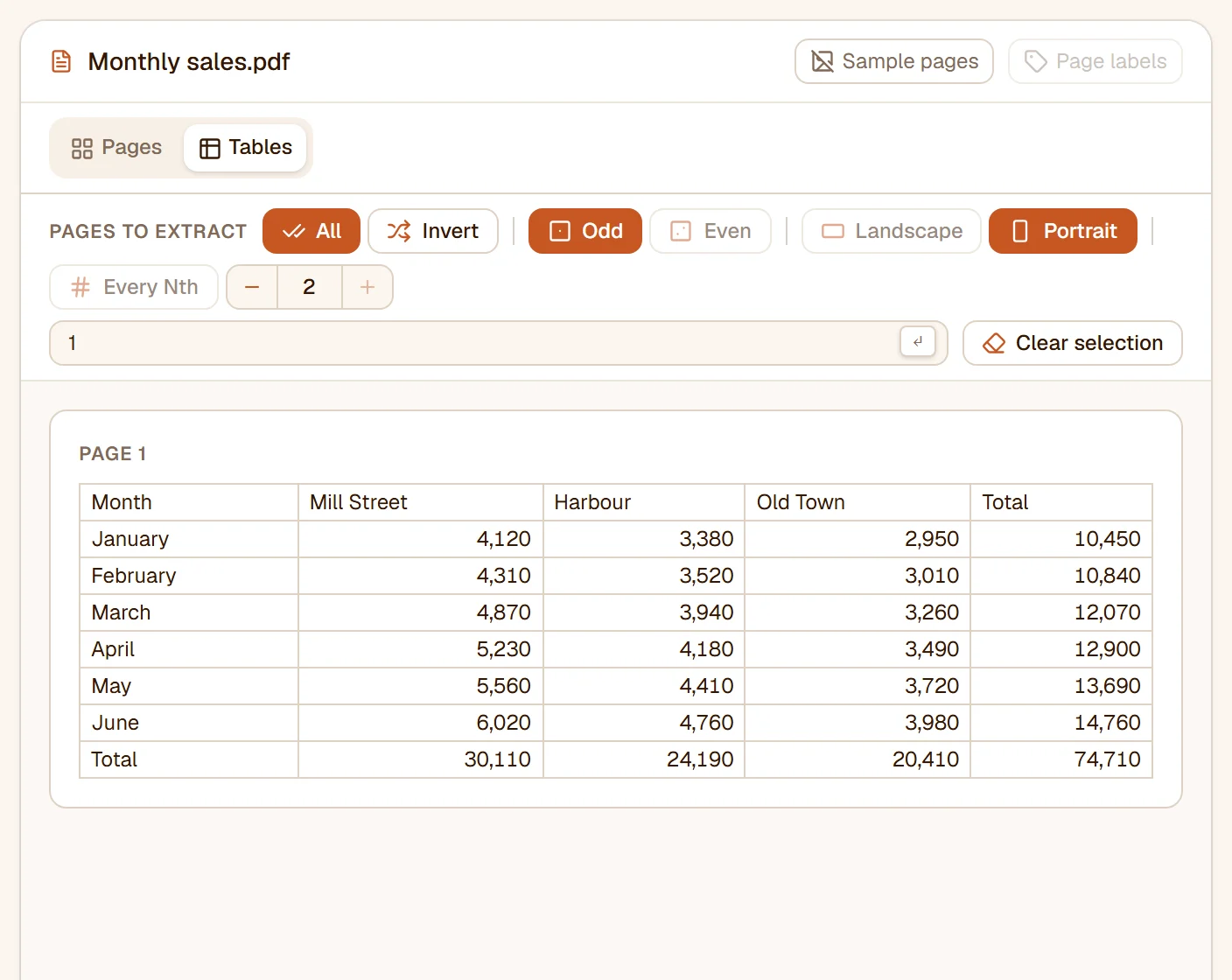The image size is (1232, 980).
Task: Toggle the Landscape pages filter
Action: 892,231
